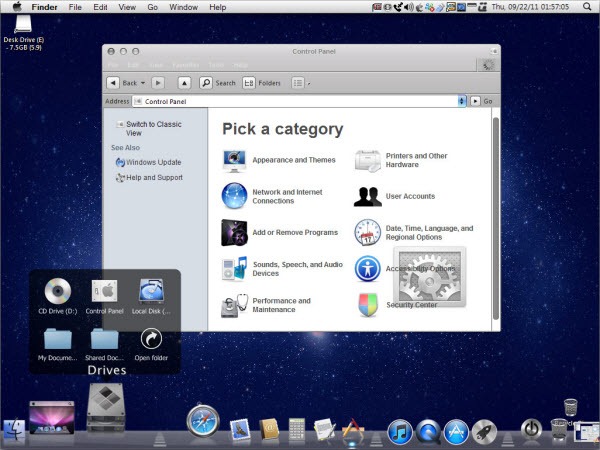This screenshot has height=450, width=600.
Task: Open iTunes music note in dock
Action: click(400, 432)
